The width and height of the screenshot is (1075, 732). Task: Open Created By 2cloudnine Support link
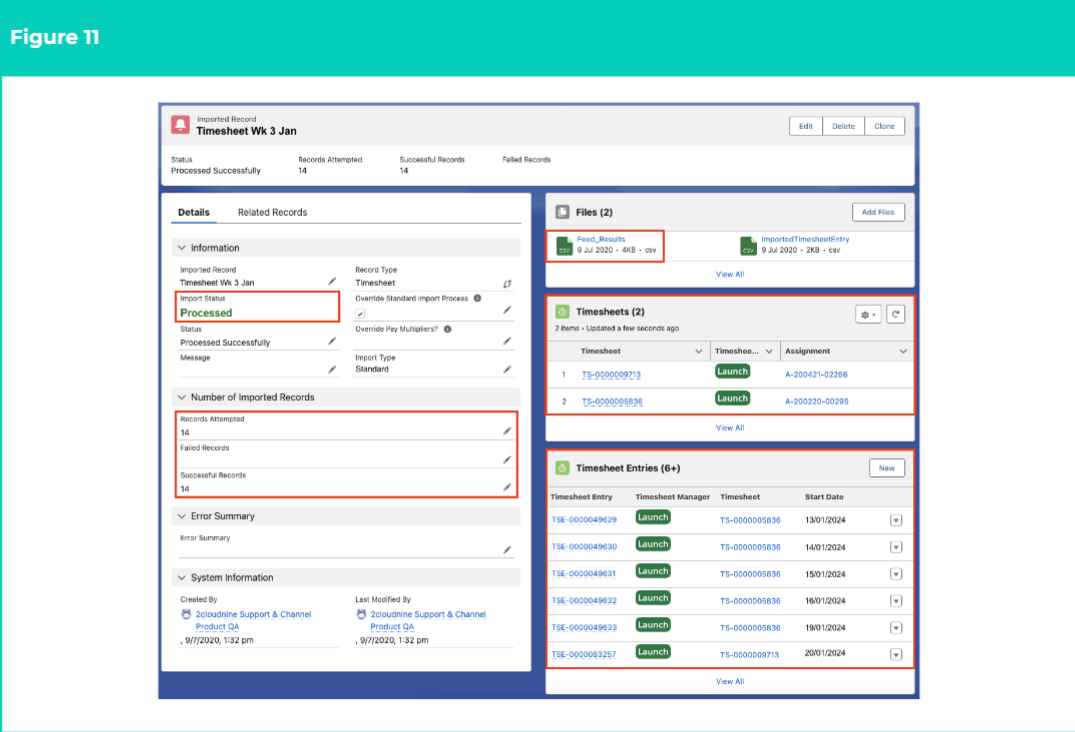coord(253,620)
